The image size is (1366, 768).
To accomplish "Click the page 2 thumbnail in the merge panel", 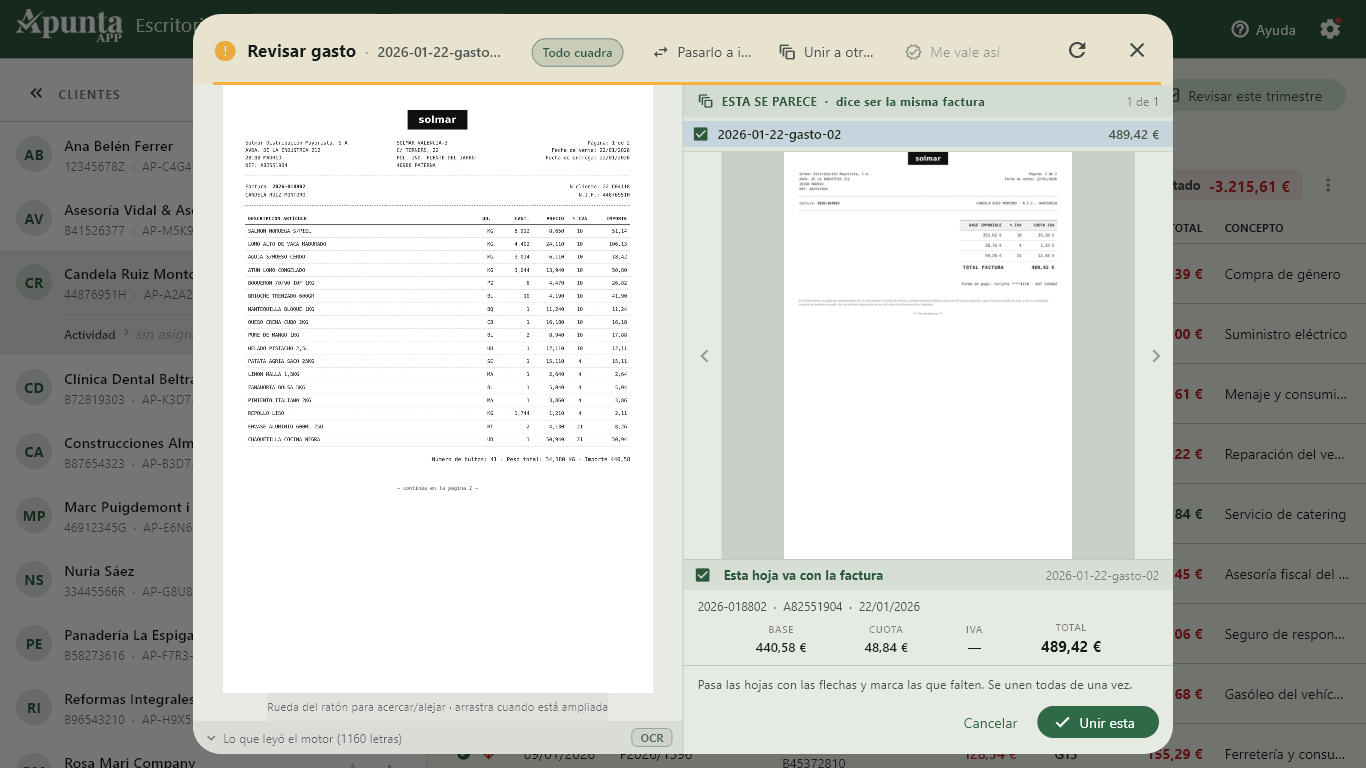I will click(x=928, y=355).
